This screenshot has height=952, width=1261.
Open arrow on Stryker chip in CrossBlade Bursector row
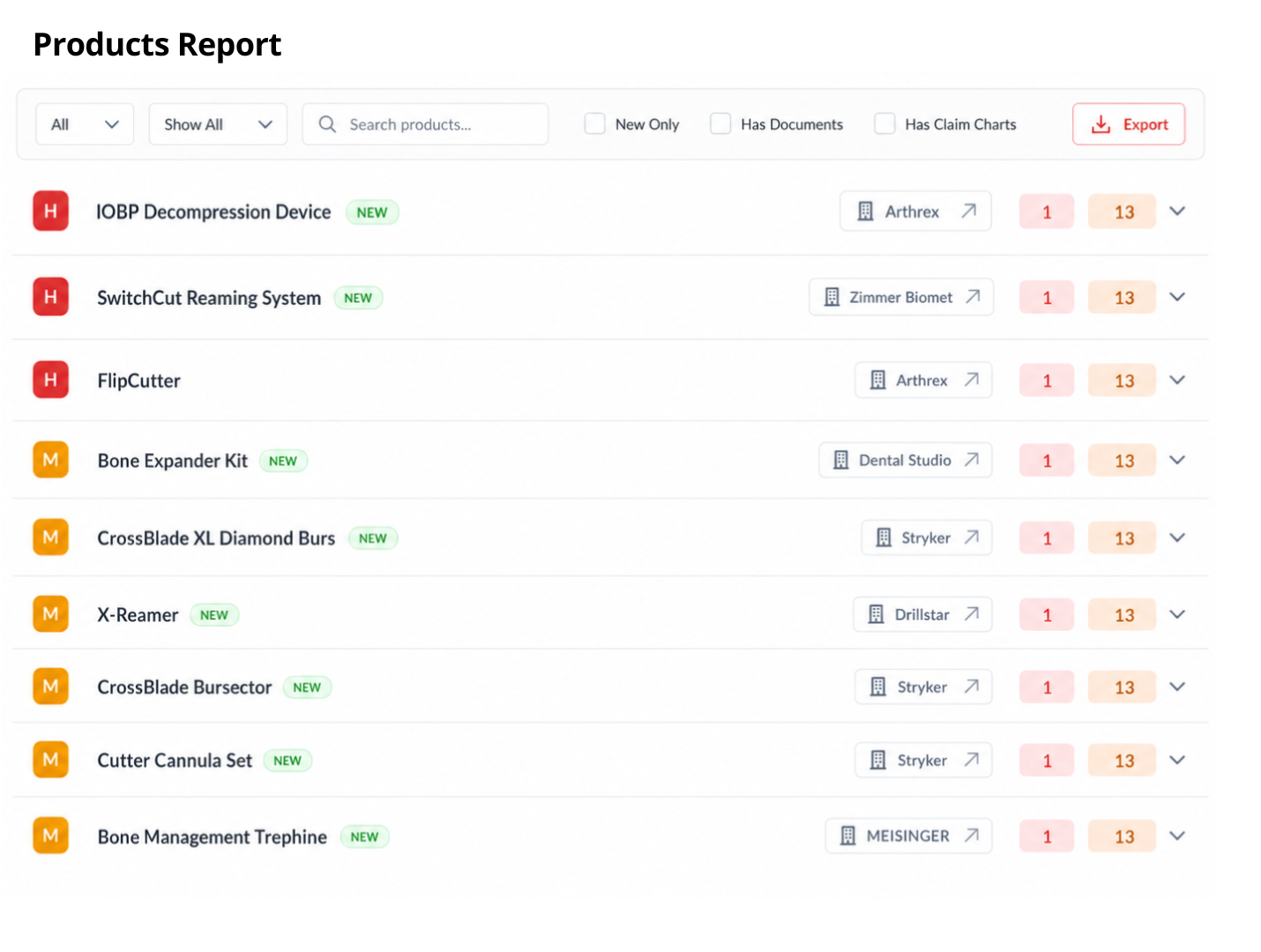(972, 686)
